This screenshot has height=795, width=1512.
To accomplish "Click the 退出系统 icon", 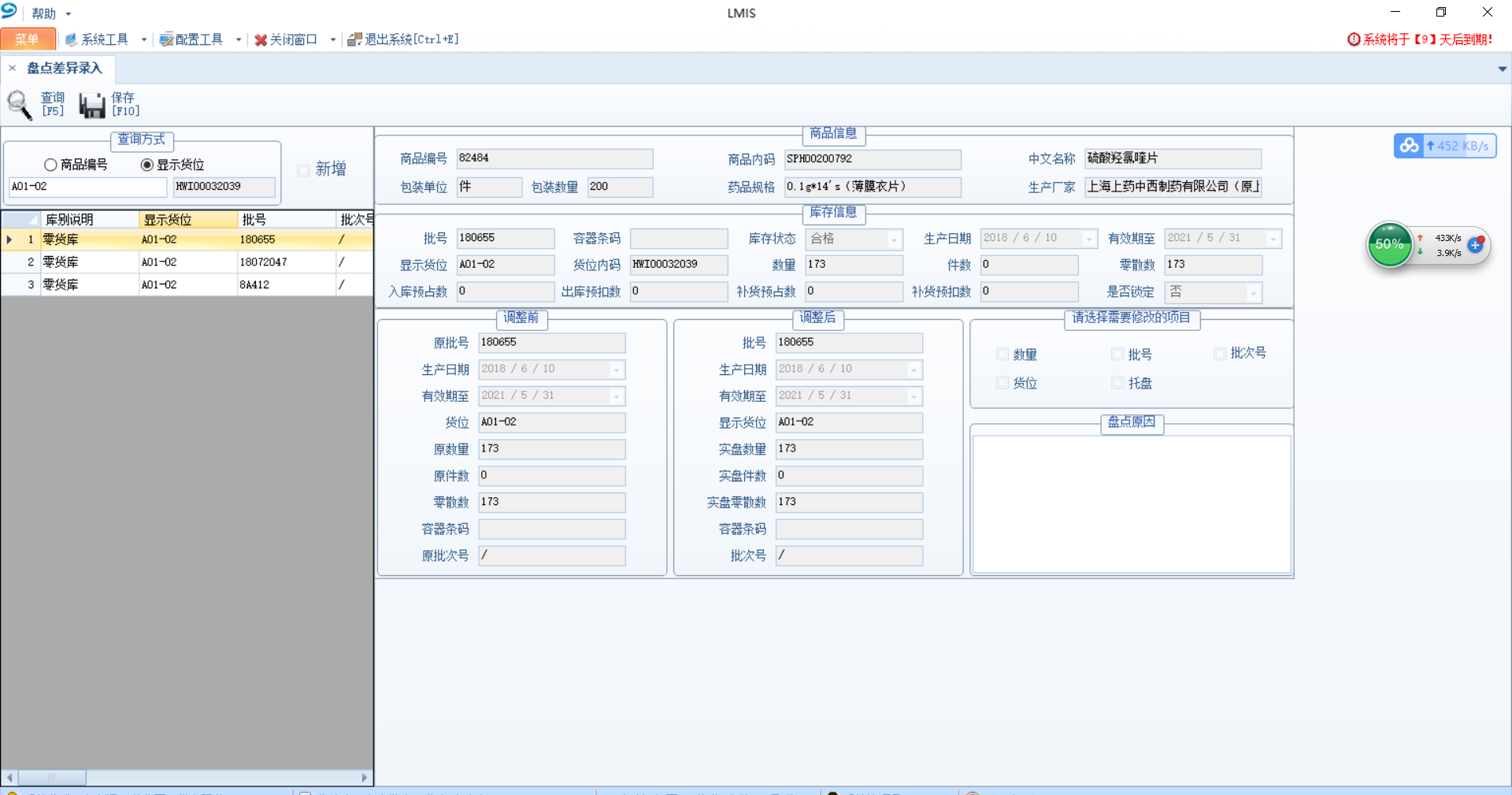I will 354,39.
